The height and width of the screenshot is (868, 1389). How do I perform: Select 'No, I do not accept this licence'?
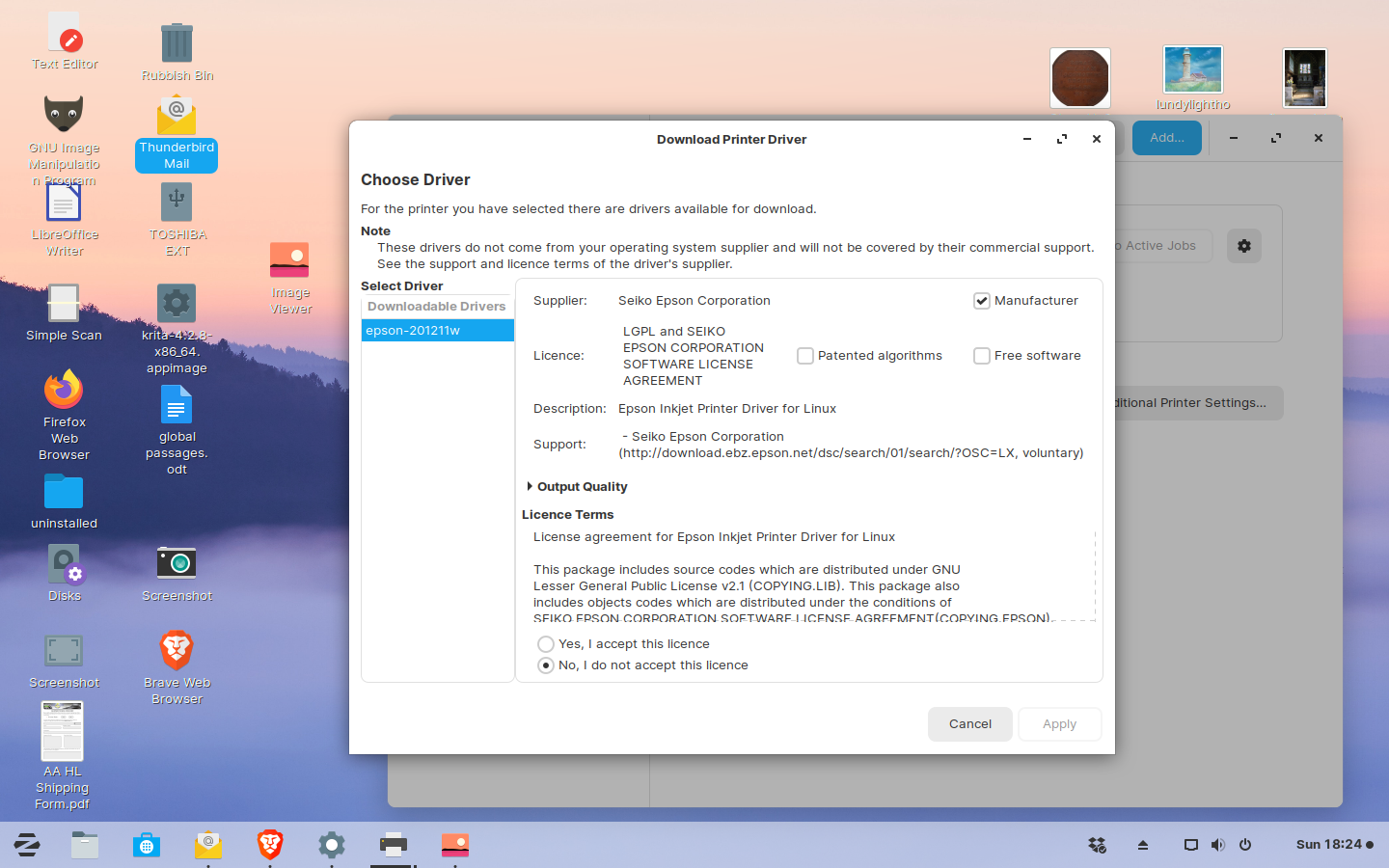click(x=546, y=665)
